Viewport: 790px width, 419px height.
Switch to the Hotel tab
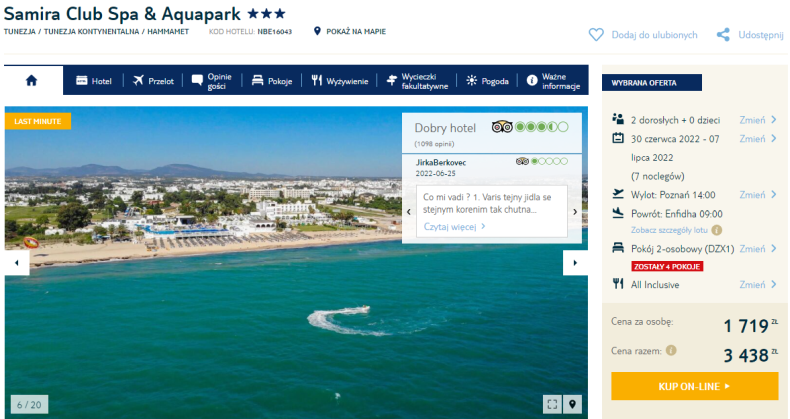coord(94,81)
